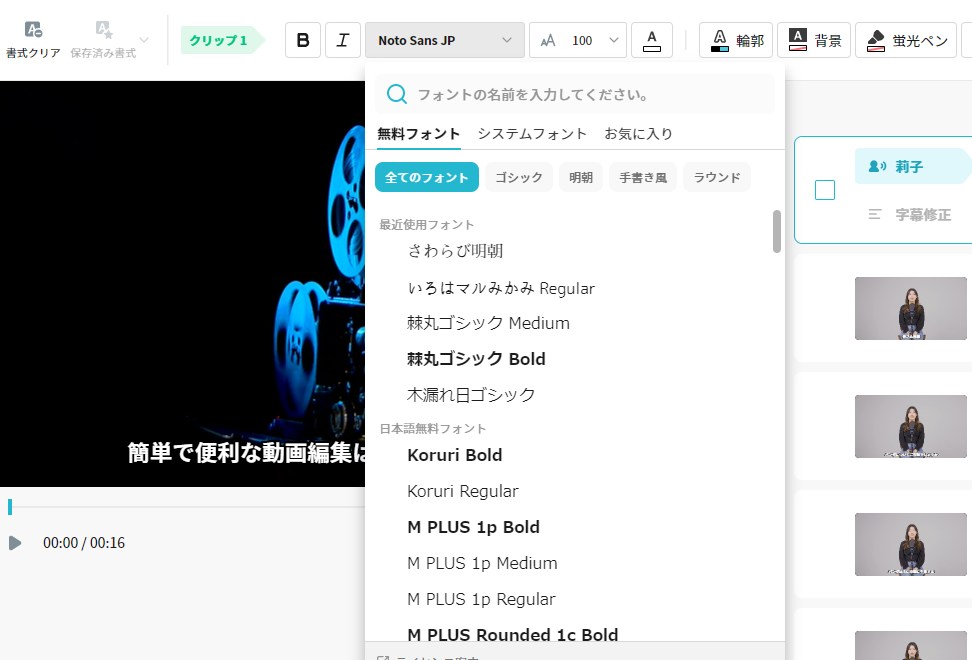Open the 保存済み書式 icon
This screenshot has height=660, width=972.
(104, 29)
